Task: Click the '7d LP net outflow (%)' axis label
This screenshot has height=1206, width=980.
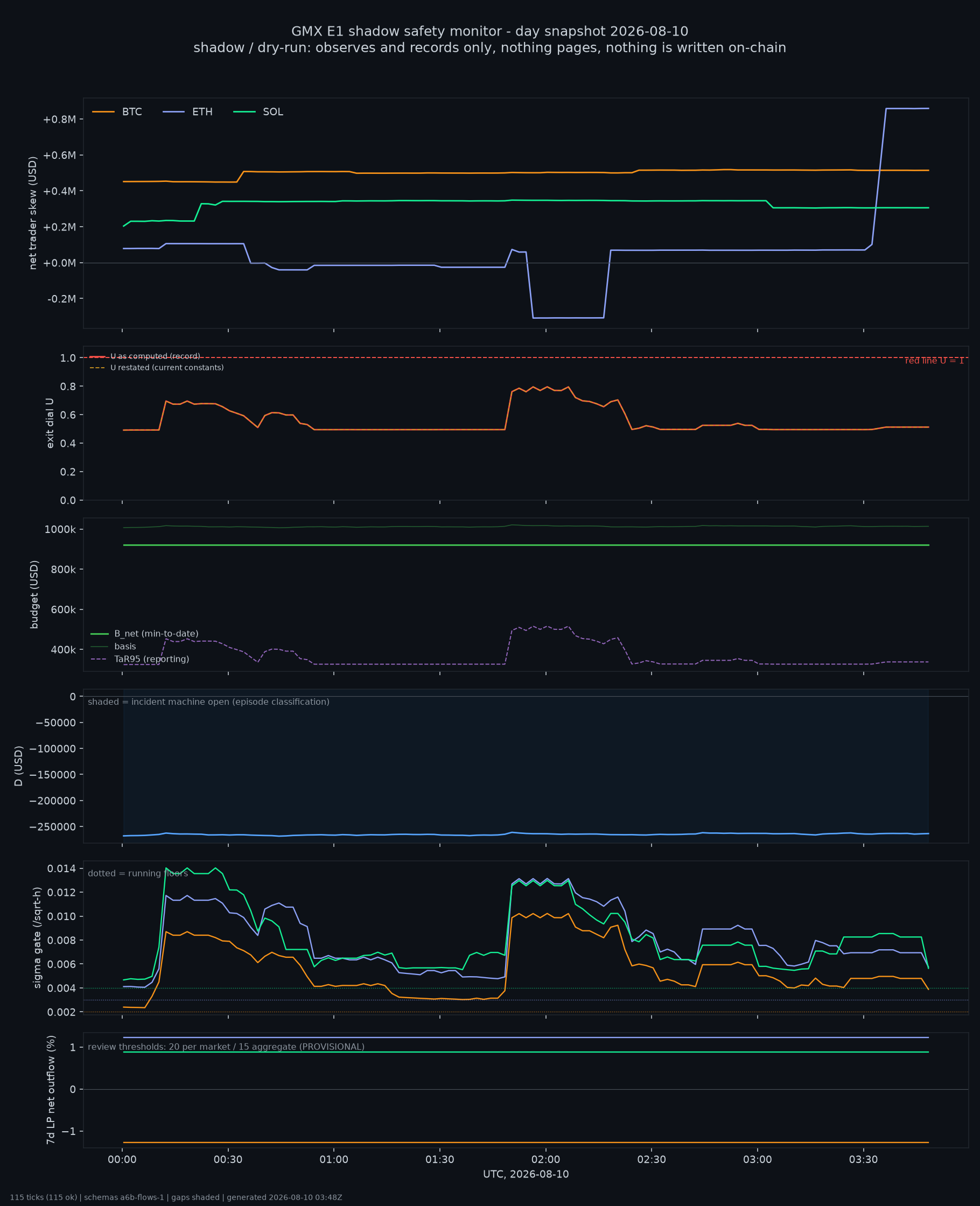Action: click(51, 1090)
